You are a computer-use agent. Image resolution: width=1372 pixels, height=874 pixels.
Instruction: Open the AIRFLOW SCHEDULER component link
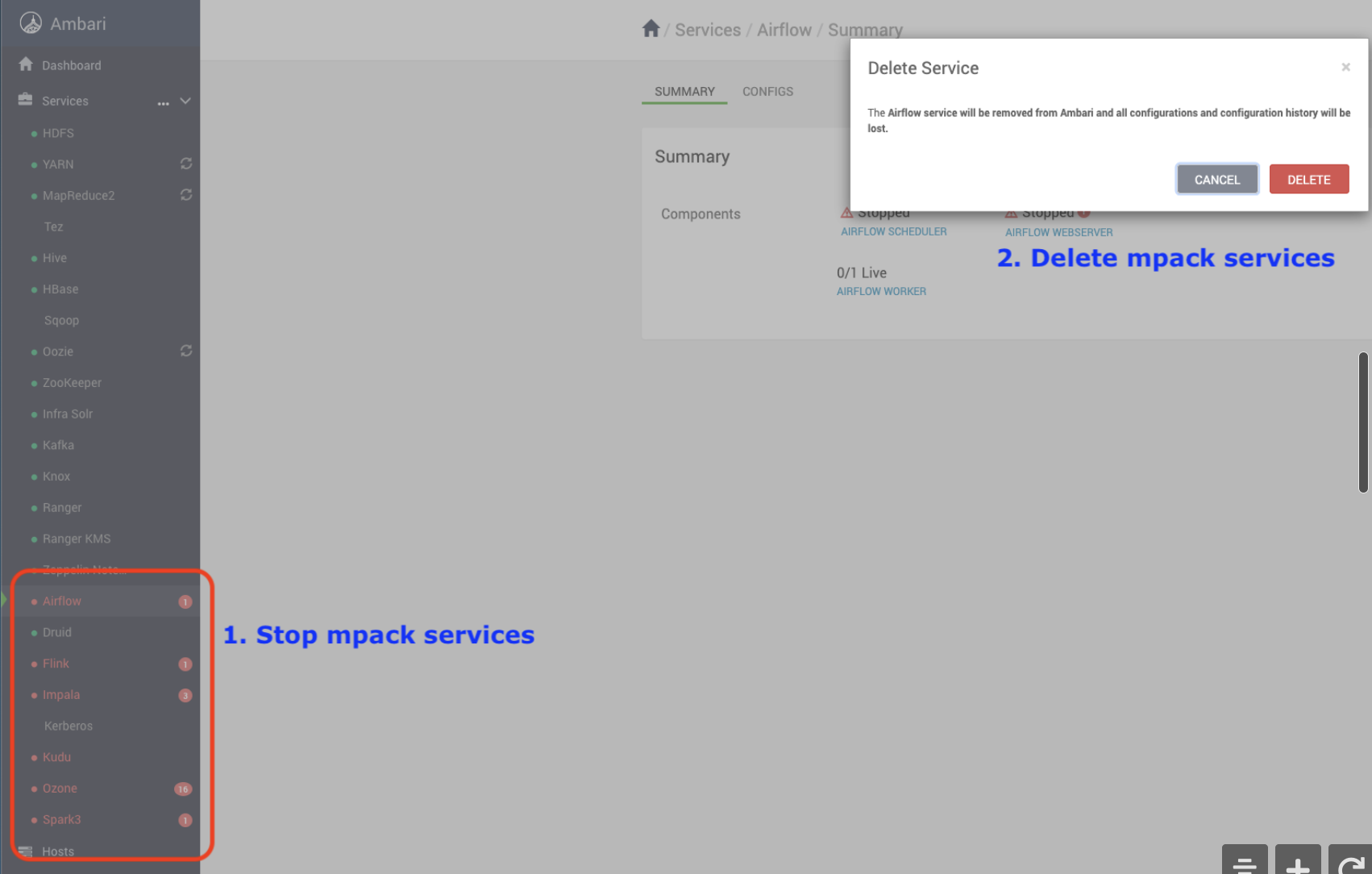(x=894, y=231)
